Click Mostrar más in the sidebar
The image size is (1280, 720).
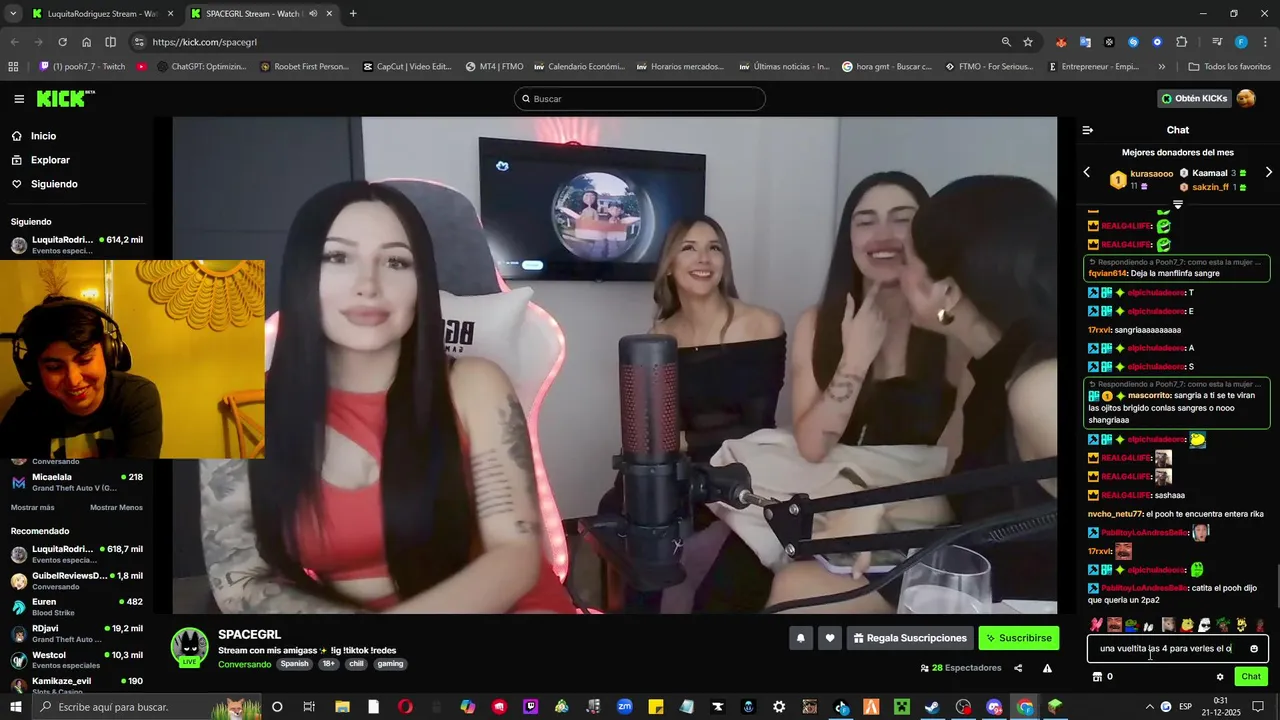[x=33, y=508]
